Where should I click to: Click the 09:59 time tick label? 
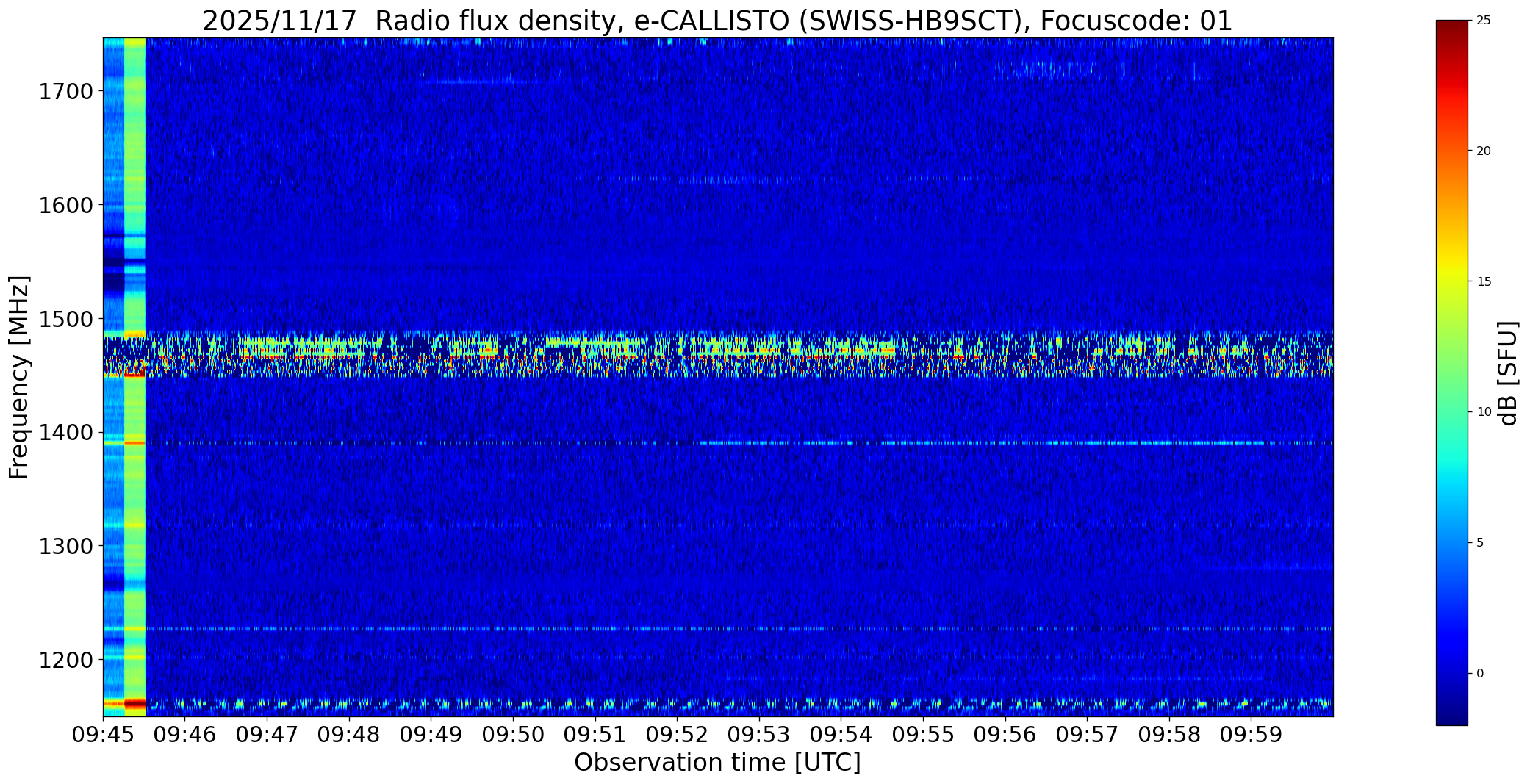1251,735
